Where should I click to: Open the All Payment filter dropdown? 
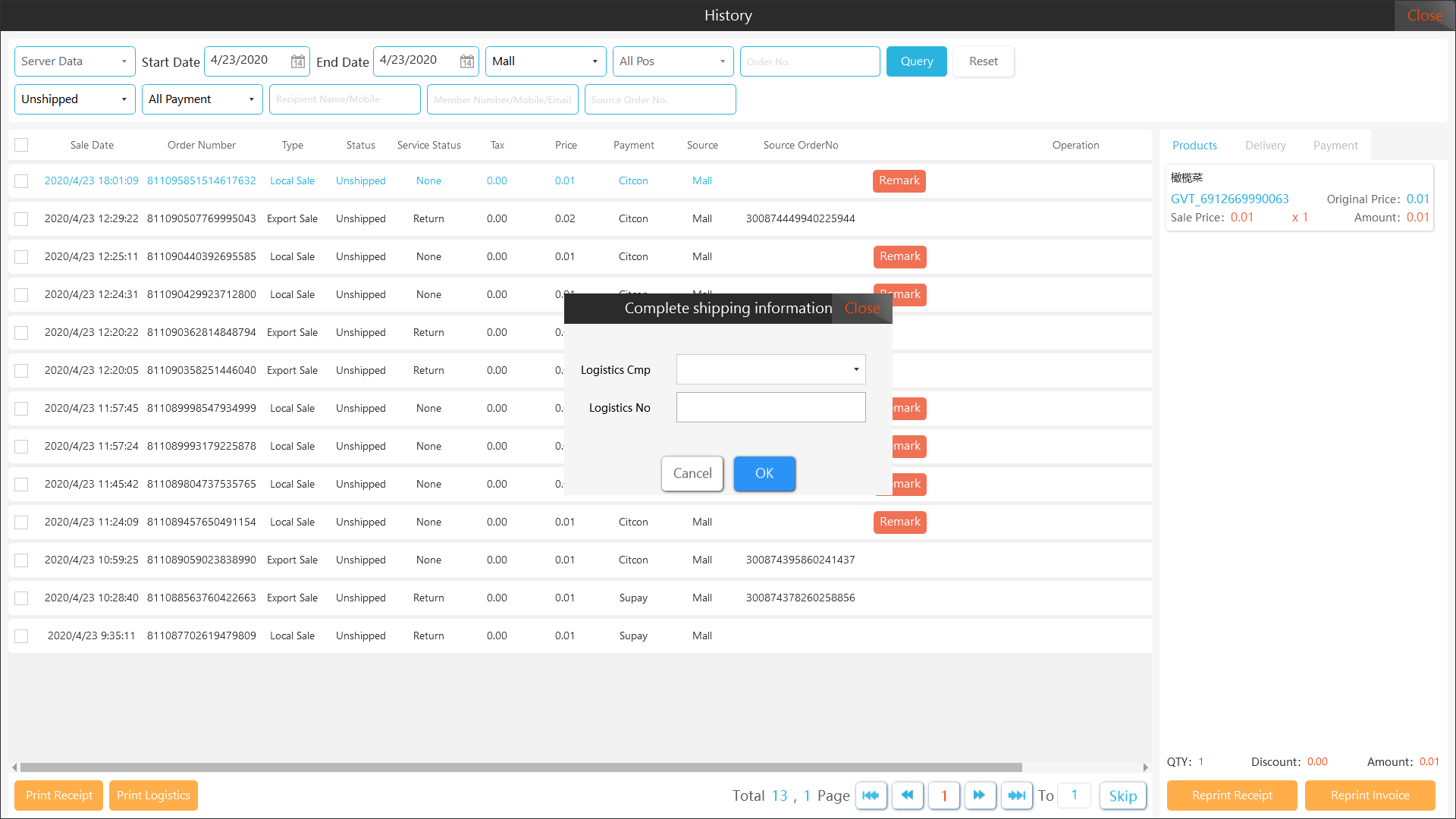[x=202, y=99]
